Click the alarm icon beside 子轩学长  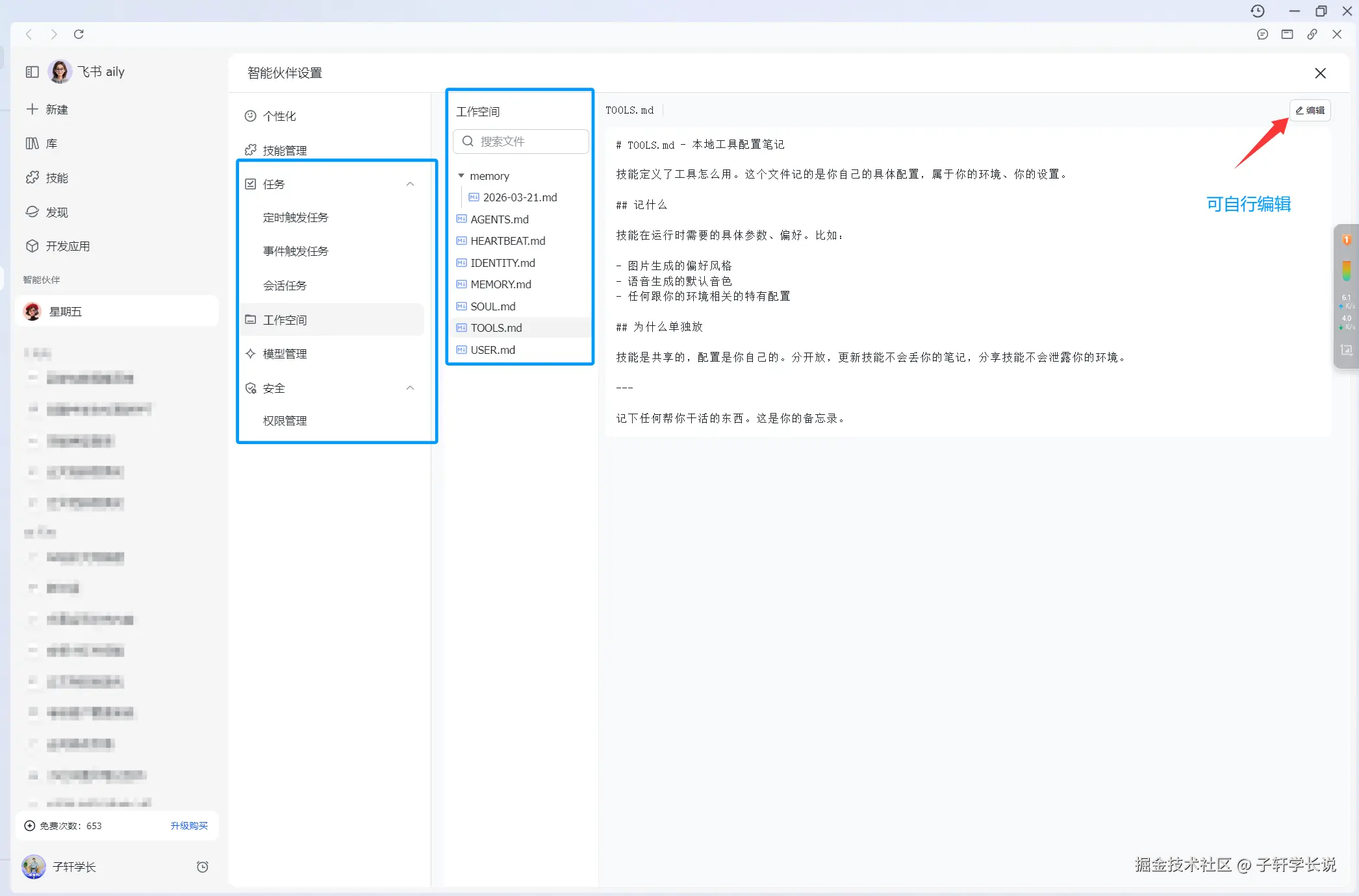point(203,867)
